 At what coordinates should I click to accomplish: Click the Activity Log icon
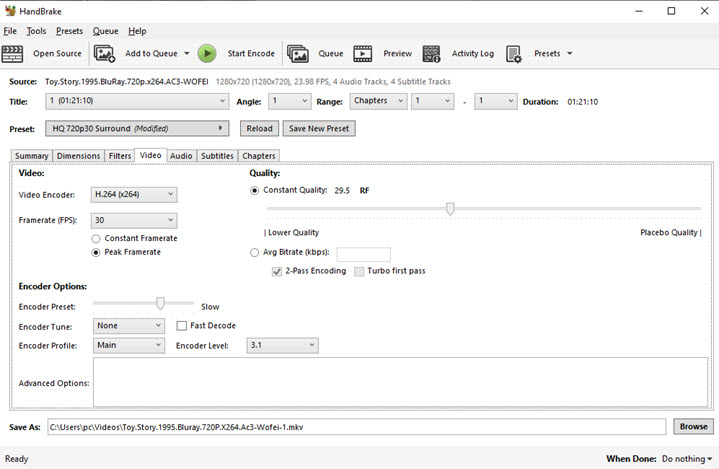click(431, 54)
